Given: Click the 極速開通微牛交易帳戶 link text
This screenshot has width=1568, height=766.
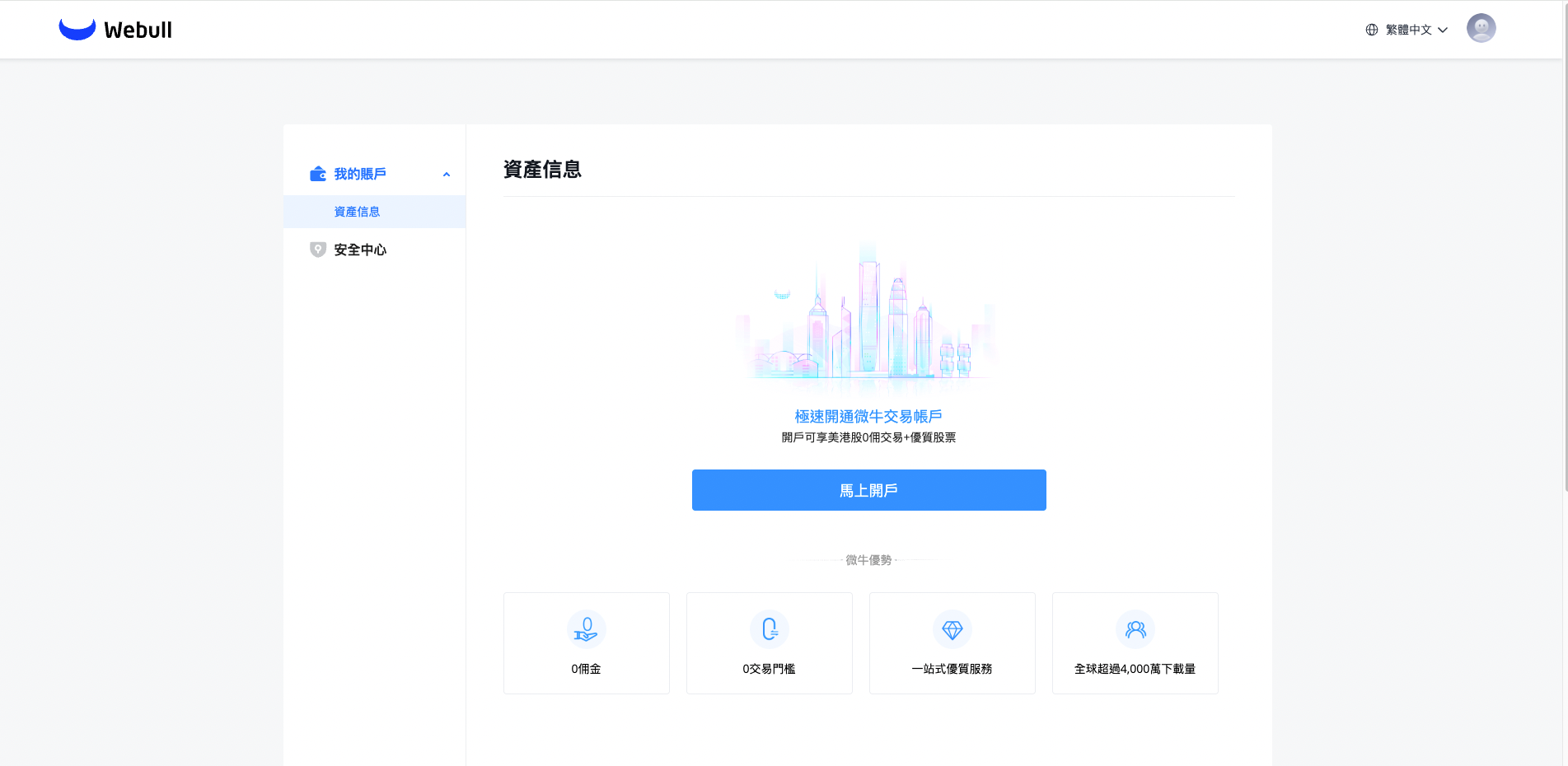Looking at the screenshot, I should pos(868,417).
